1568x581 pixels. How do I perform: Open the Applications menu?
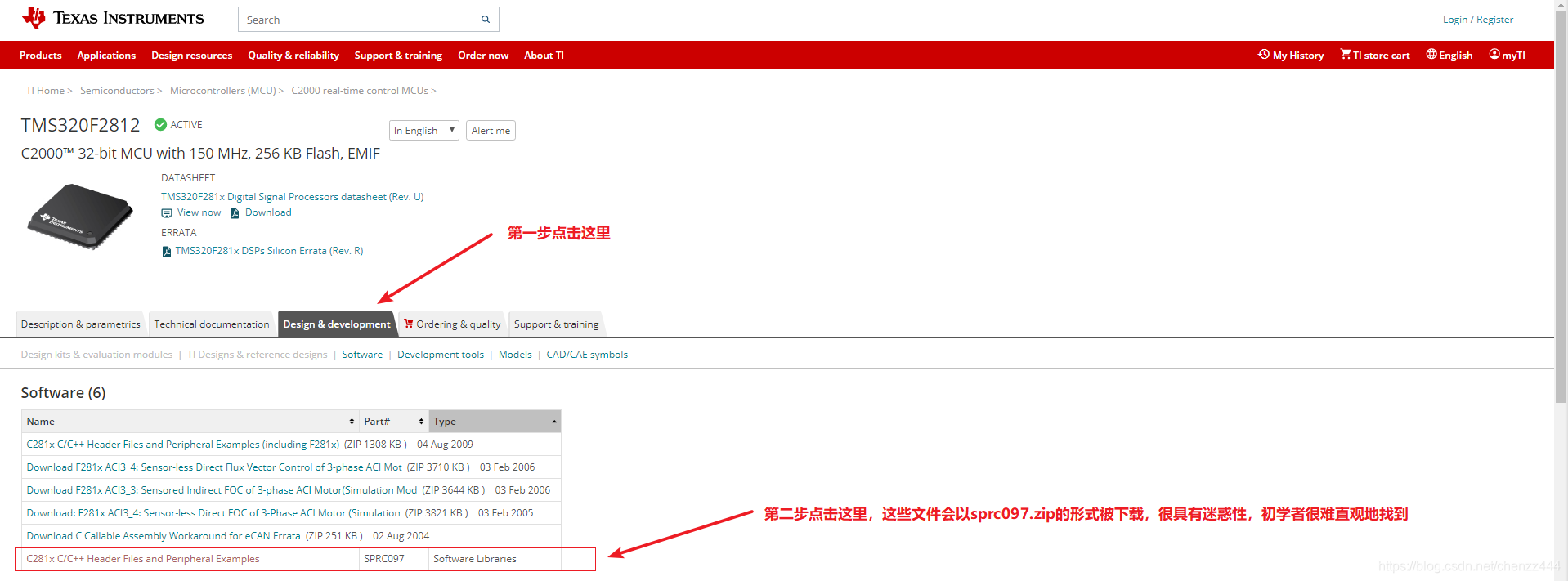[x=106, y=56]
